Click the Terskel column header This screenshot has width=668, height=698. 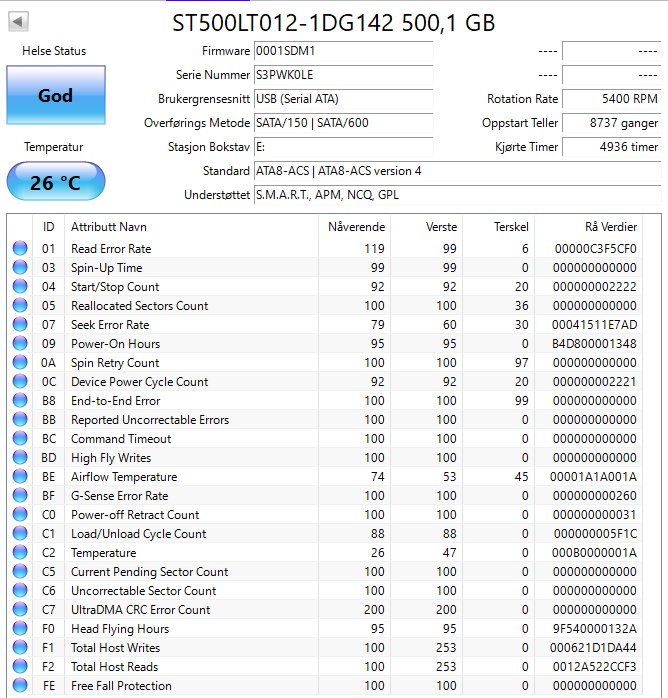(x=510, y=227)
